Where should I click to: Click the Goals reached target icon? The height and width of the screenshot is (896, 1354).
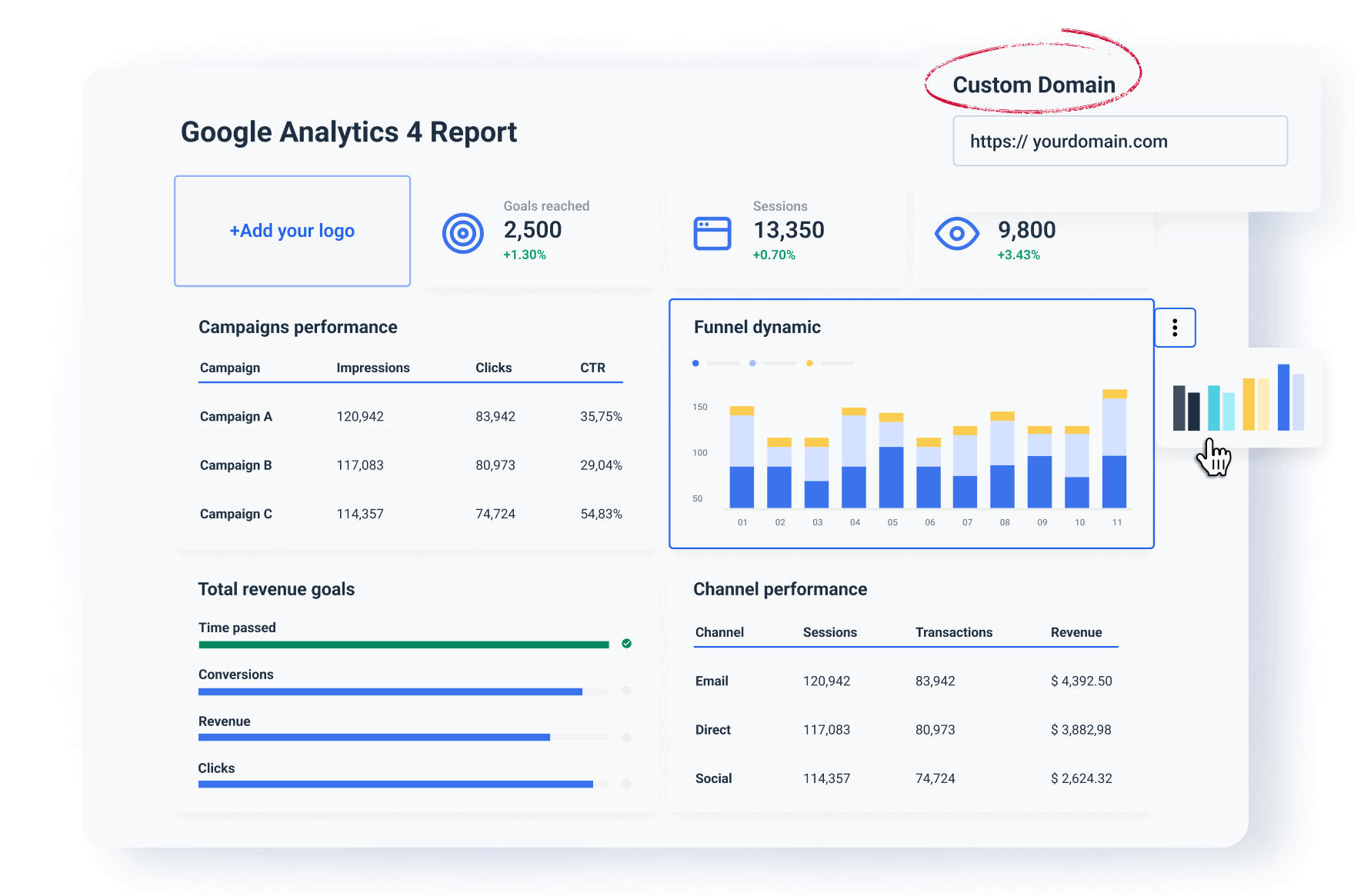point(462,231)
